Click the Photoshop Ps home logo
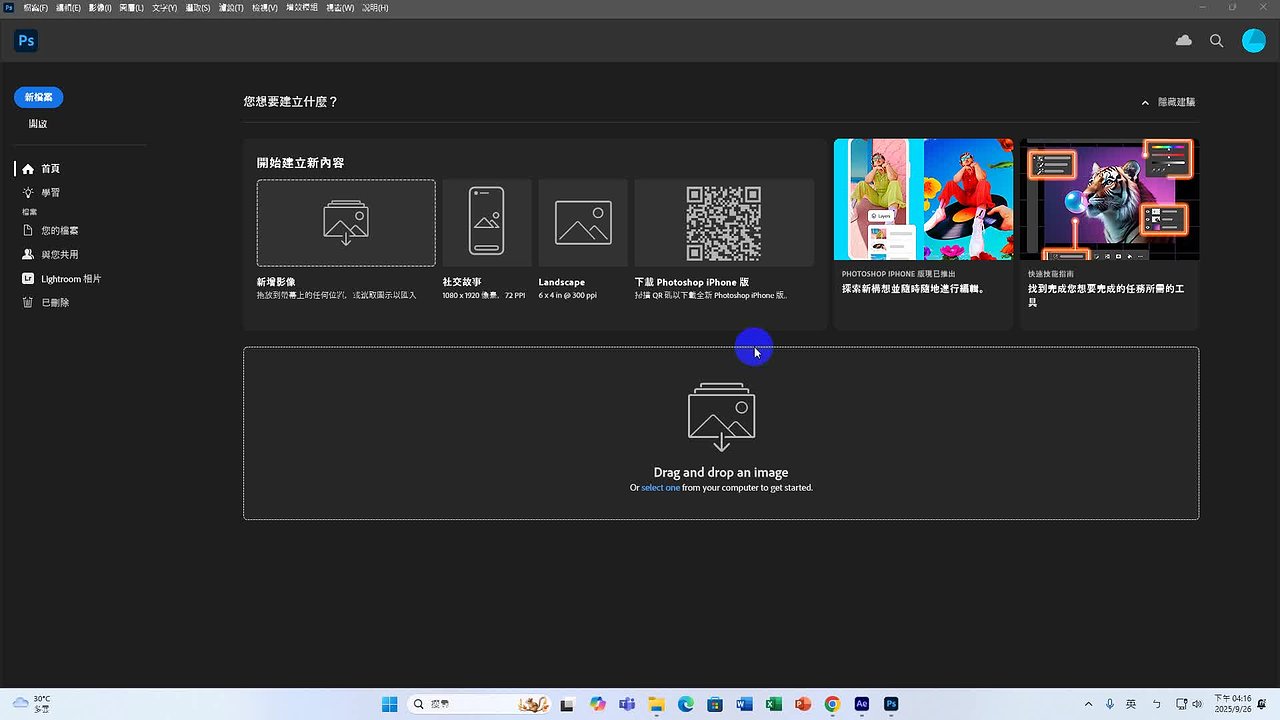 point(26,41)
